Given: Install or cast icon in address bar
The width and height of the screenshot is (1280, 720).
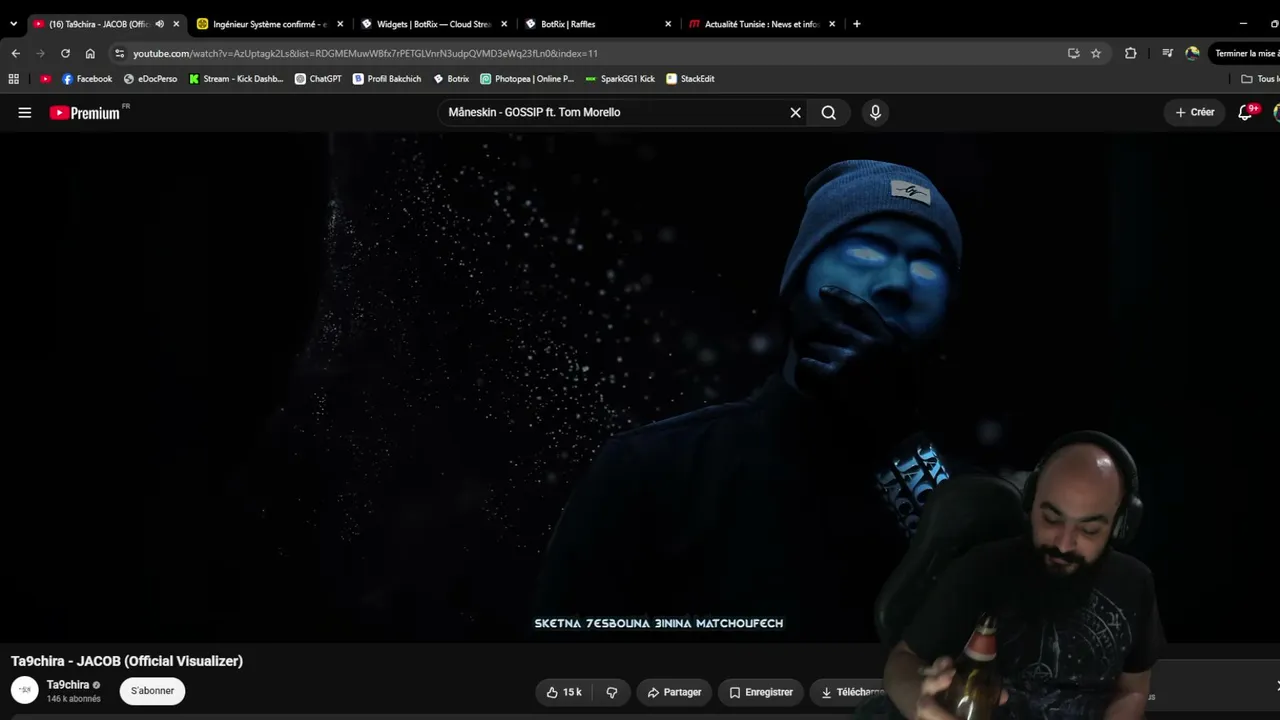Looking at the screenshot, I should pos(1074,53).
